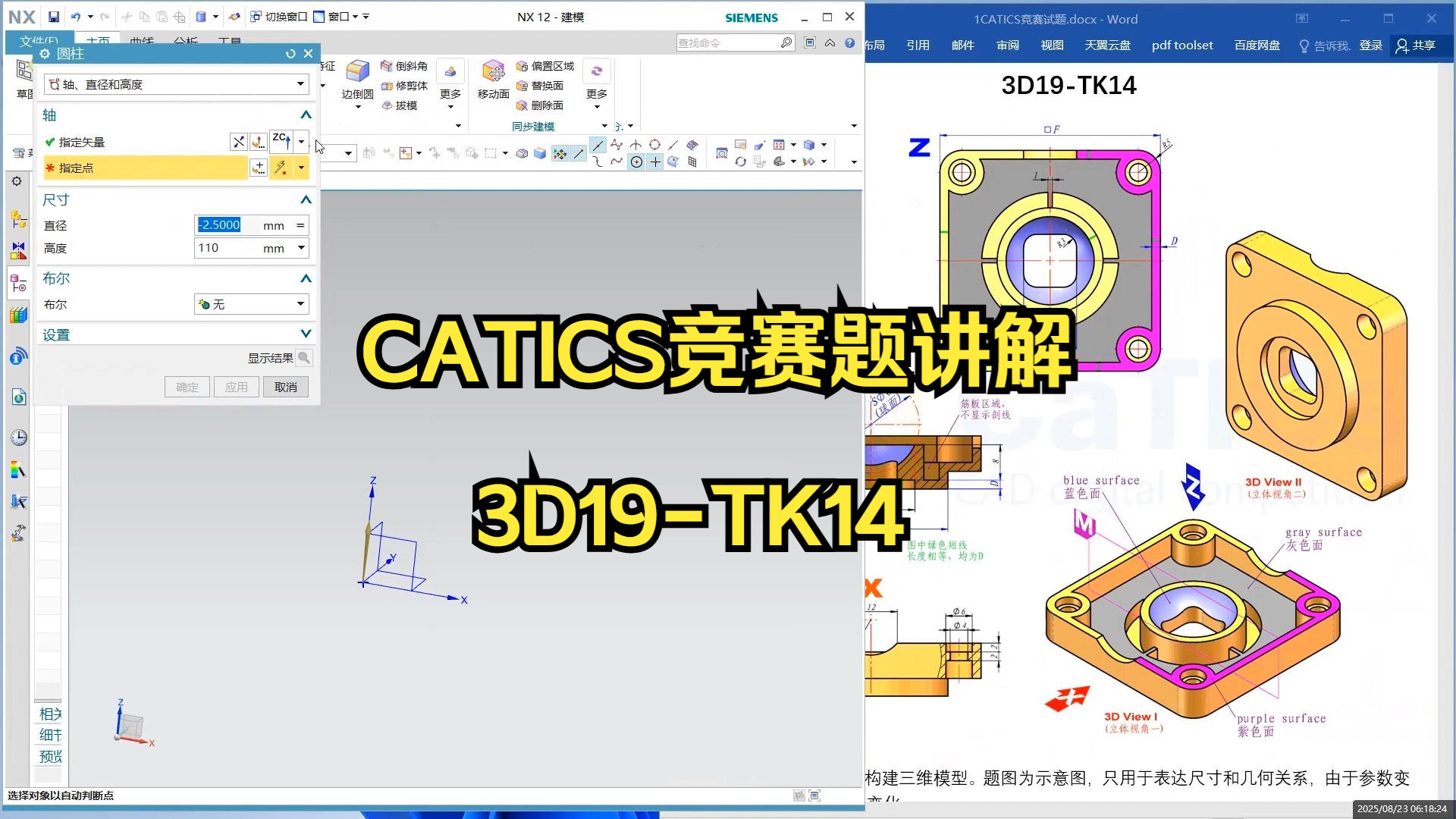The image size is (1456, 819).
Task: Click the NX help question mark icon
Action: [850, 43]
